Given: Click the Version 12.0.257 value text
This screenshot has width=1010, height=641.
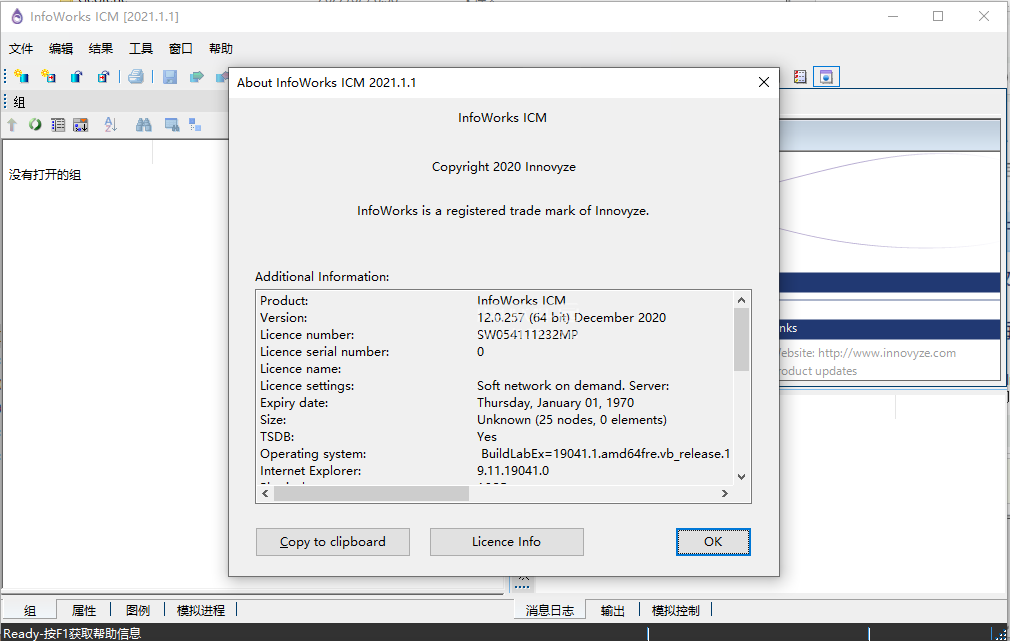Looking at the screenshot, I should tap(571, 318).
